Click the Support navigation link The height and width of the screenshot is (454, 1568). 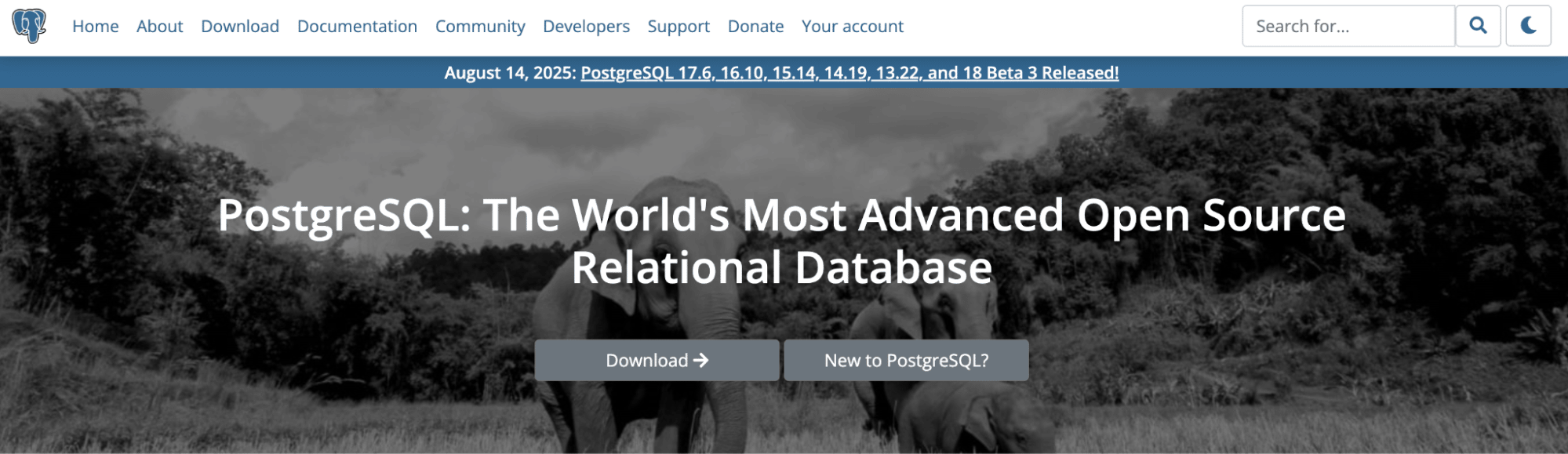(678, 26)
